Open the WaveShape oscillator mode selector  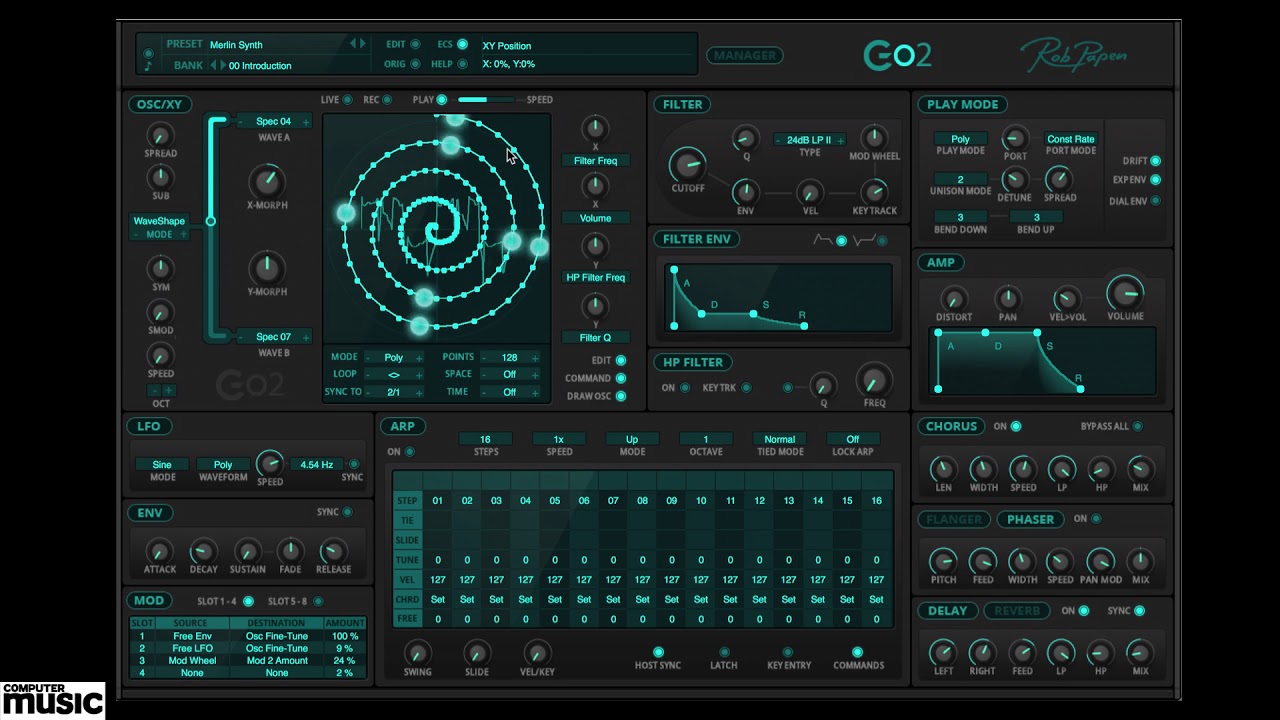pos(160,221)
